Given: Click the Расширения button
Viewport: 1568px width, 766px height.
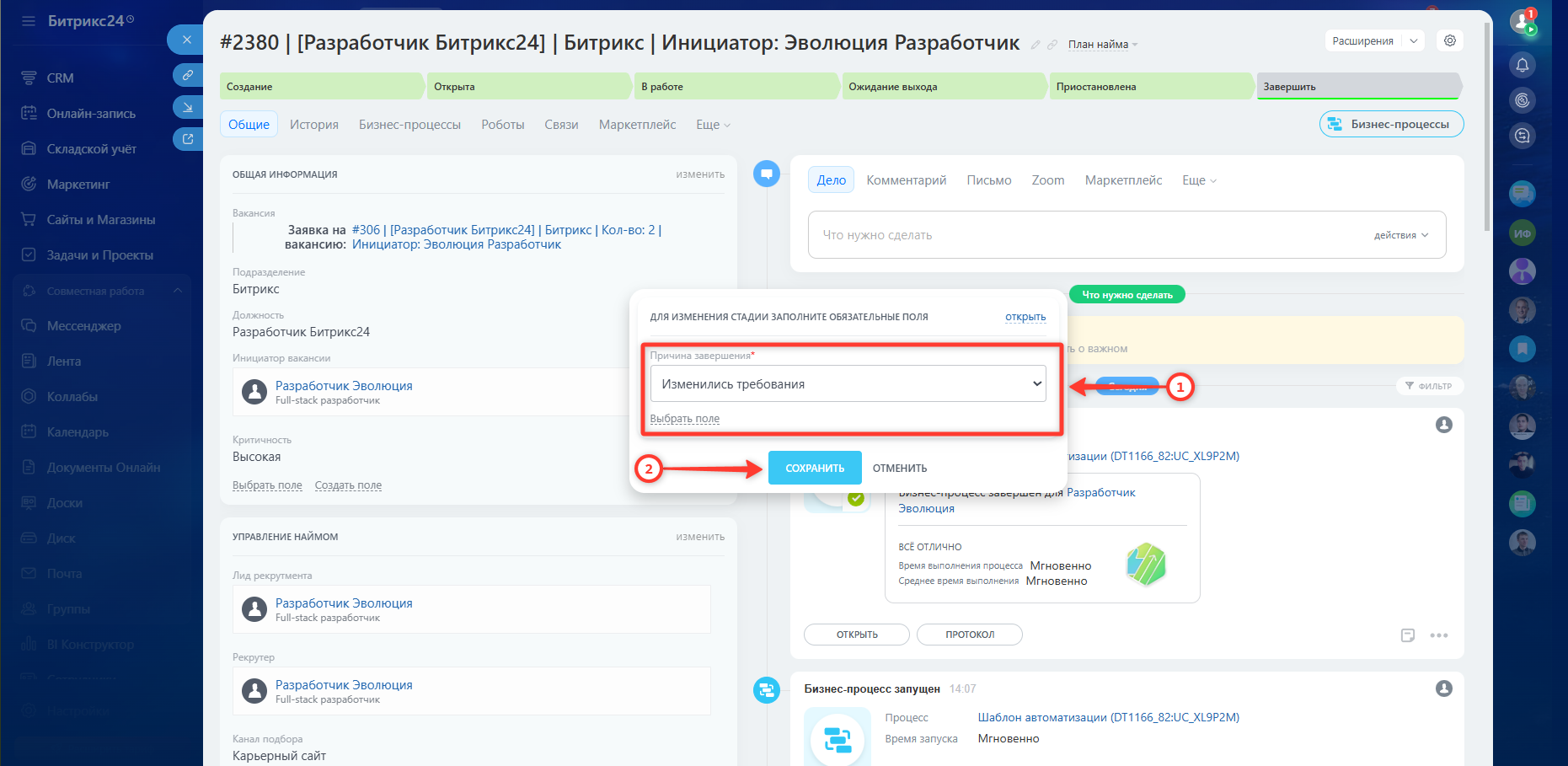Looking at the screenshot, I should coord(1362,40).
